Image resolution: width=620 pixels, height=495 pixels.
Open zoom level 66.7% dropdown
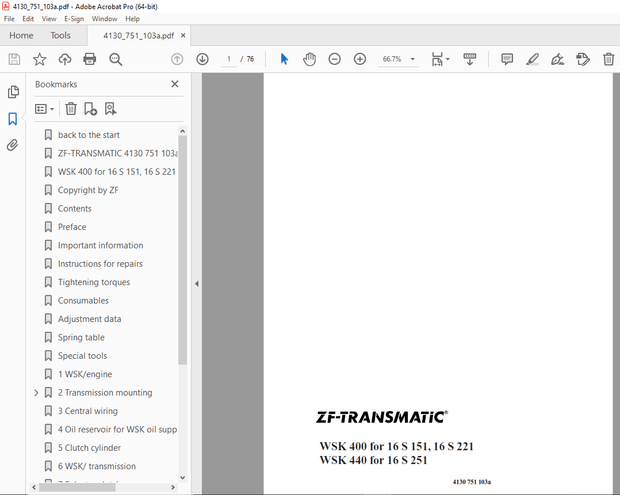point(412,59)
